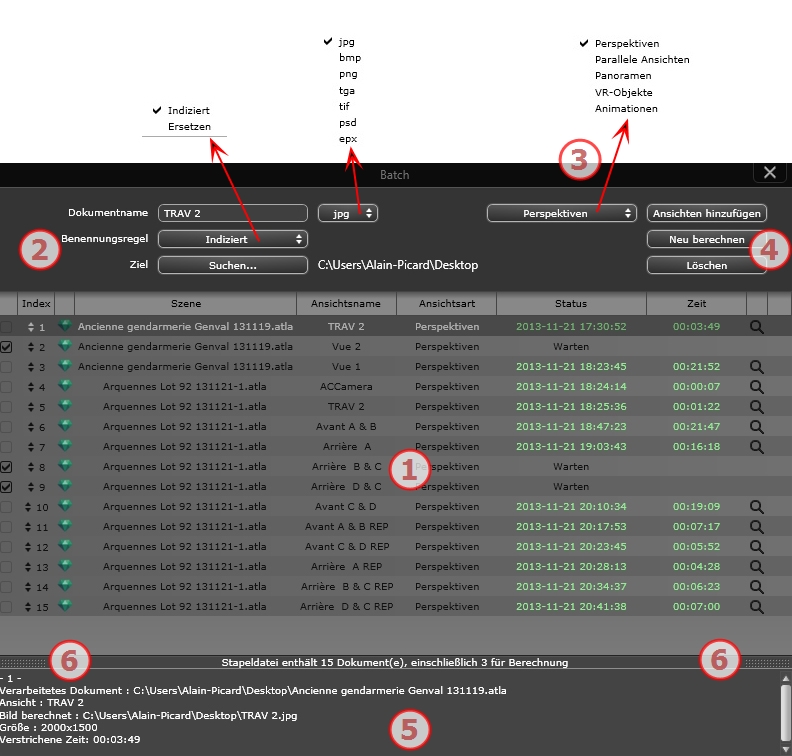This screenshot has height=756, width=792.
Task: Choose Panoramen in the view type list
Action: [622, 76]
